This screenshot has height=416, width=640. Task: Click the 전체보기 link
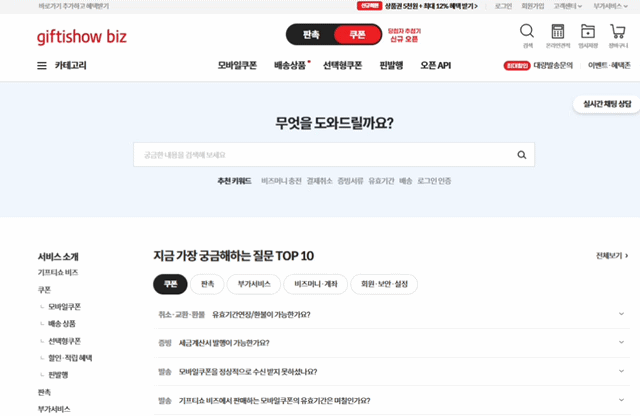coord(611,256)
